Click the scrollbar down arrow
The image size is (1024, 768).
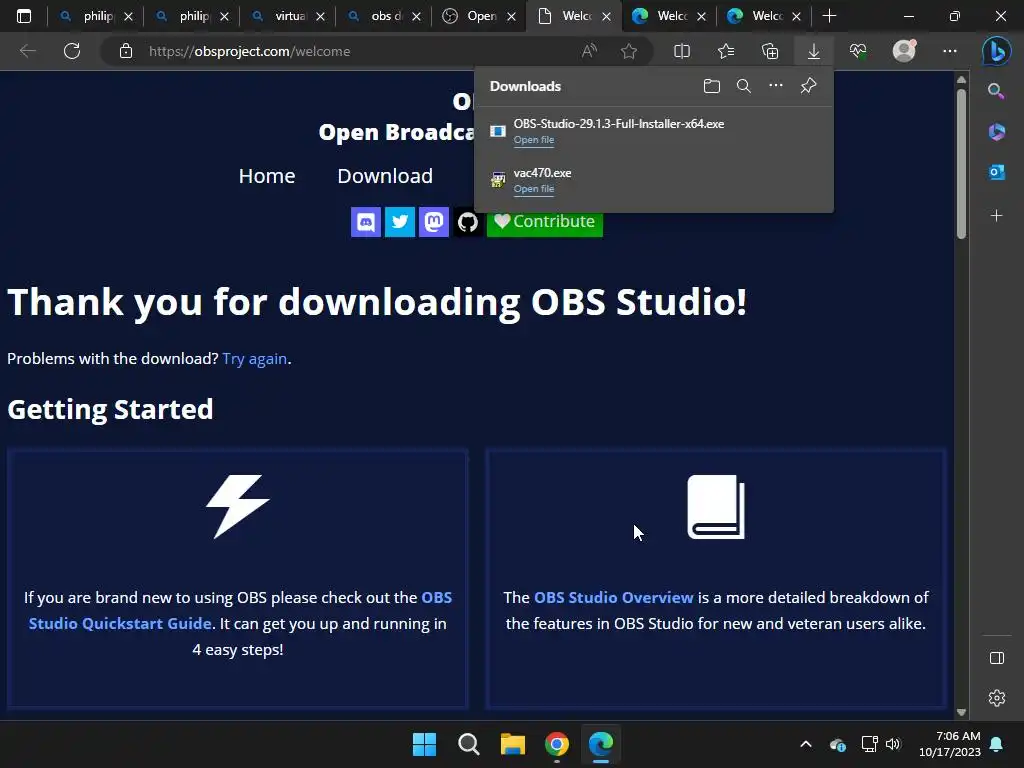coord(961,712)
